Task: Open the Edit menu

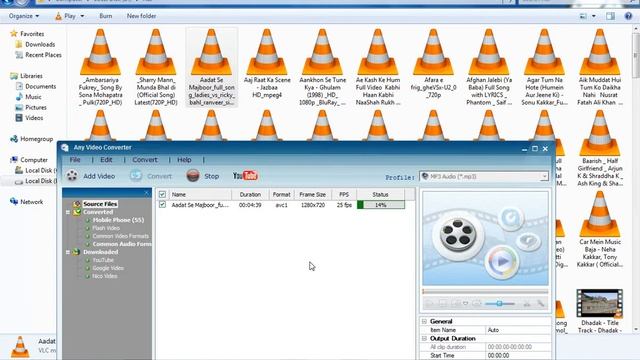Action: click(106, 160)
